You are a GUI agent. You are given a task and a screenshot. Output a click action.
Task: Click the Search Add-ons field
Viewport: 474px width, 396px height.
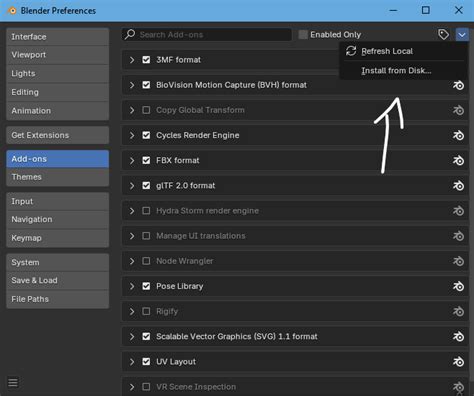207,34
